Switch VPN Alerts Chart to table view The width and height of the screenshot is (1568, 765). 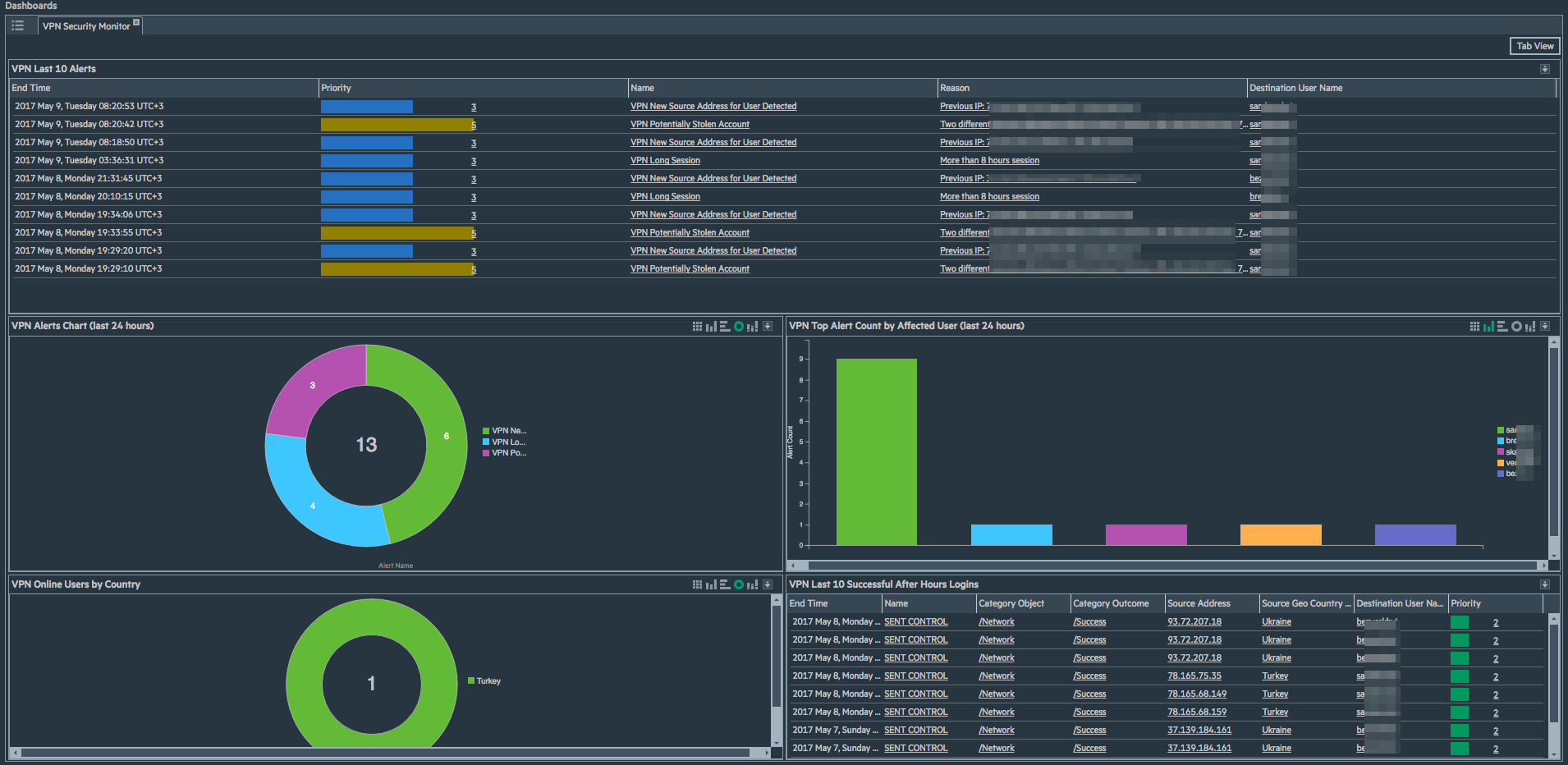click(697, 327)
